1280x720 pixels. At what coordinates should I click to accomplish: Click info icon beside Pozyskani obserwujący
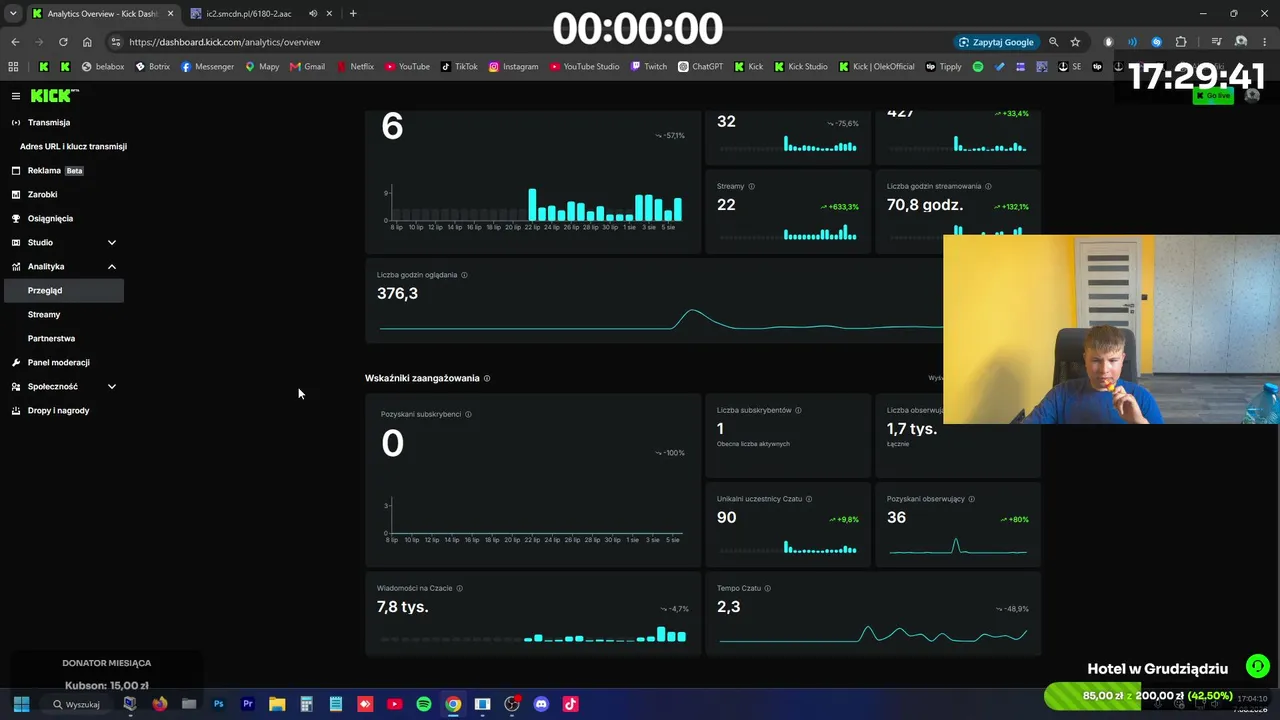[971, 499]
